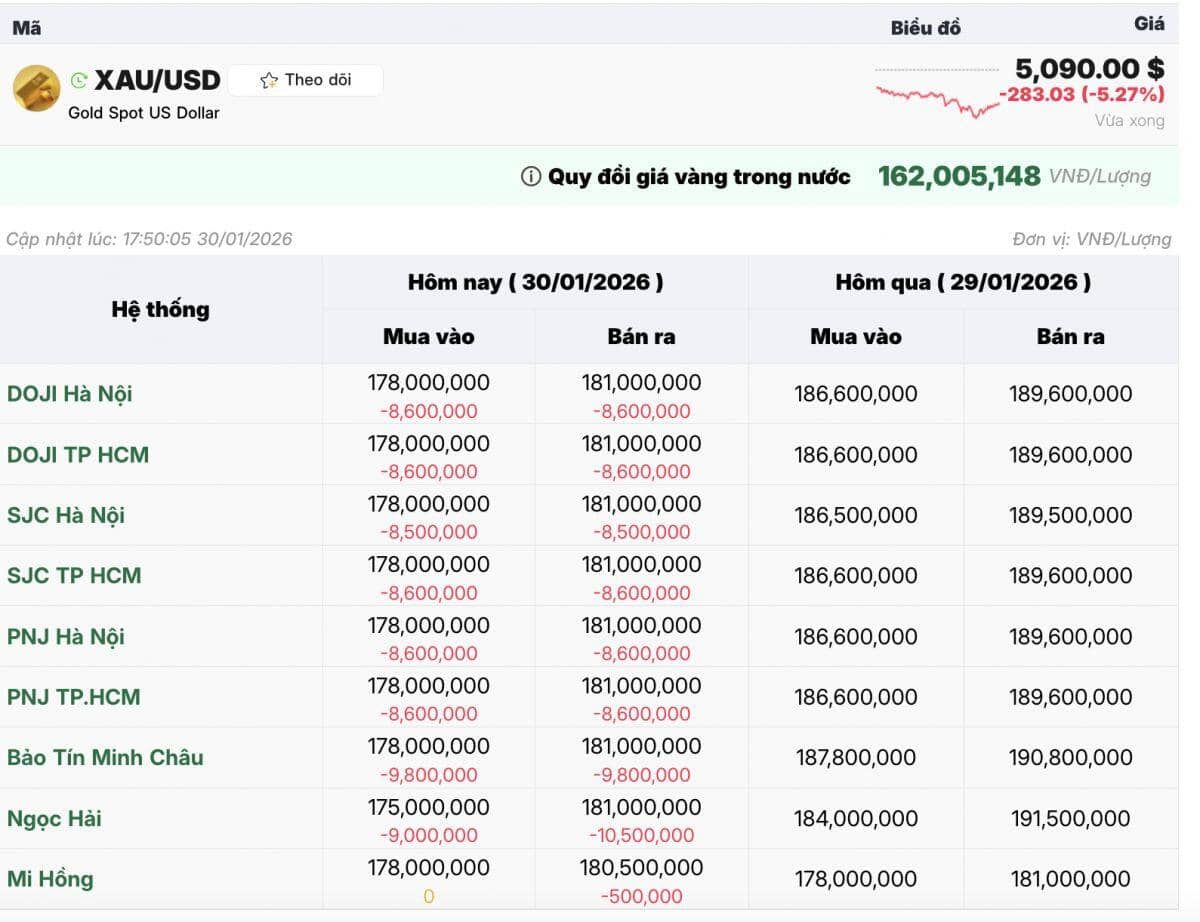The image size is (1200, 922).
Task: Click the green clock icon before XAU/USD
Action: tap(79, 80)
